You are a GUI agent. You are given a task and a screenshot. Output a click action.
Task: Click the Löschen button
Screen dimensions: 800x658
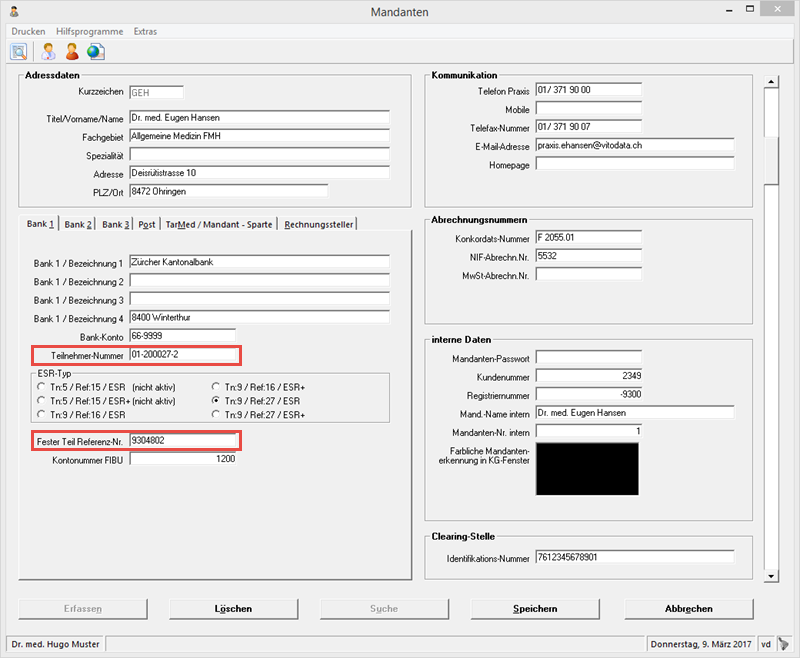click(233, 609)
